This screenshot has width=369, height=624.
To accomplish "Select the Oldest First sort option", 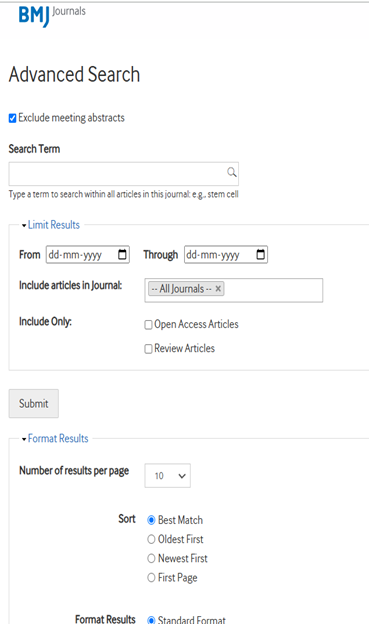I will pyautogui.click(x=151, y=539).
